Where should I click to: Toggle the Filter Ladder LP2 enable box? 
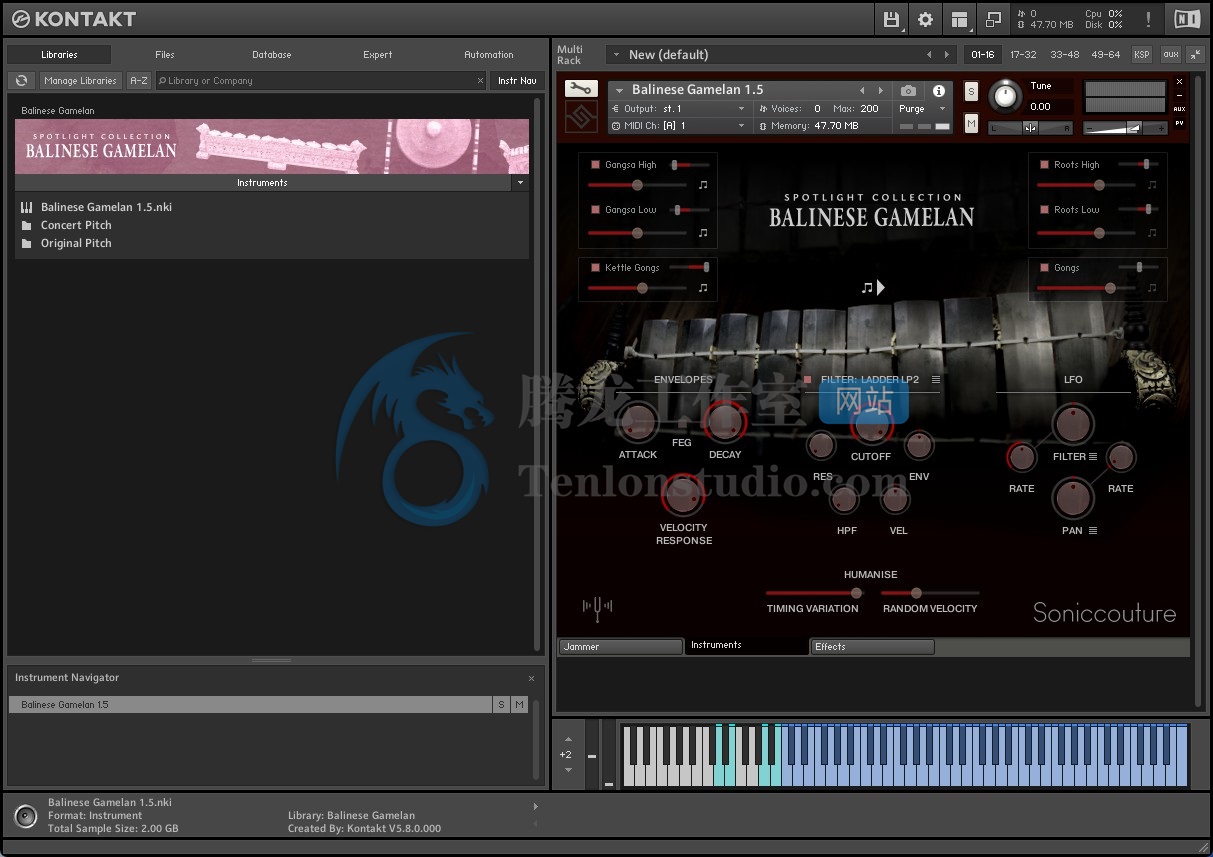808,380
